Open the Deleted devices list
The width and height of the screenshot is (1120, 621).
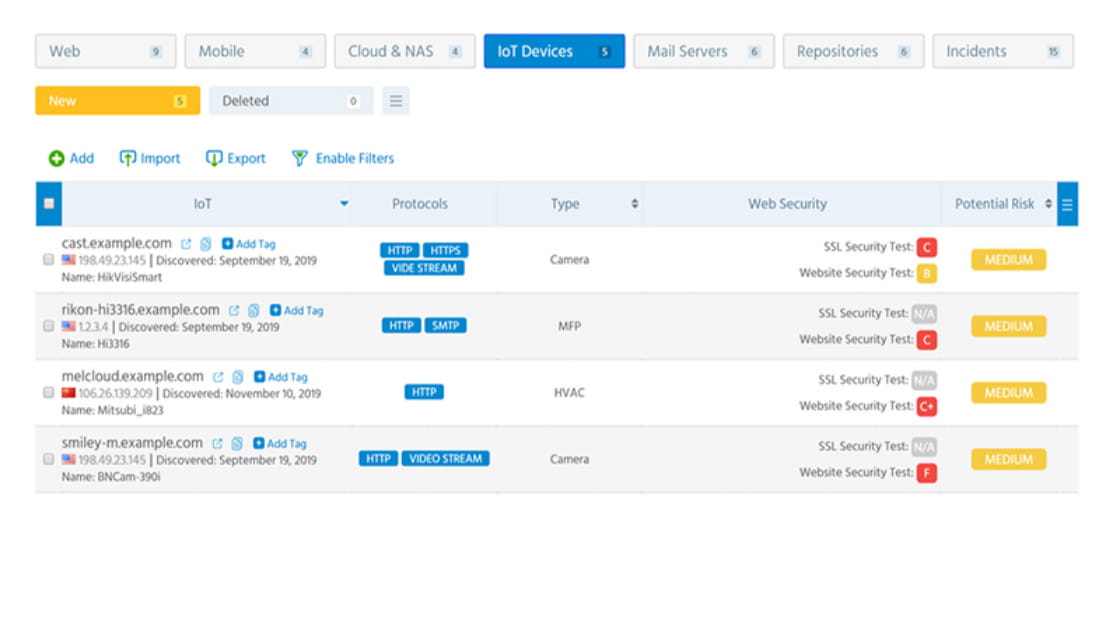290,101
